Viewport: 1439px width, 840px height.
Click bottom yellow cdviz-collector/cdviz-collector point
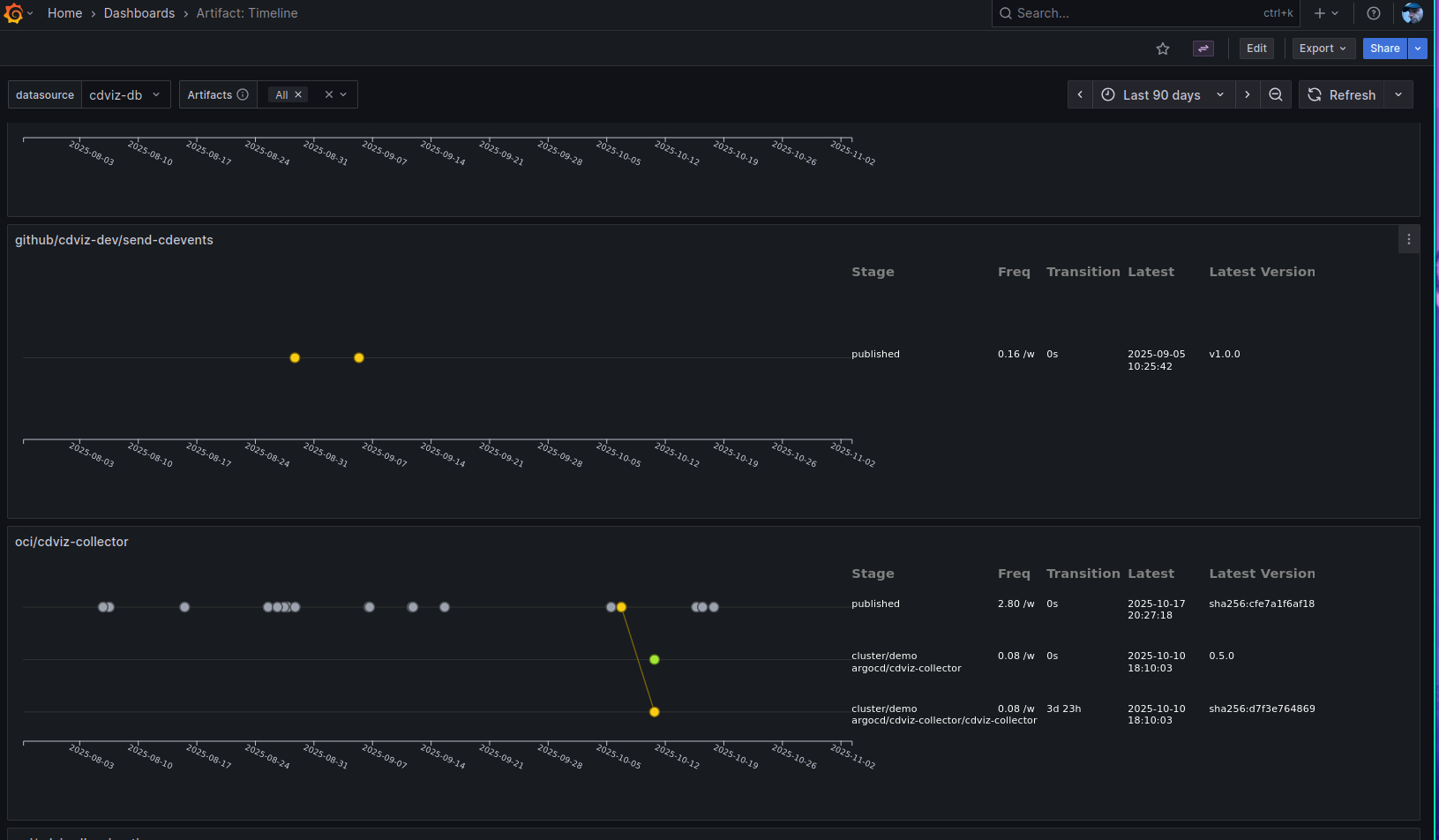point(654,711)
